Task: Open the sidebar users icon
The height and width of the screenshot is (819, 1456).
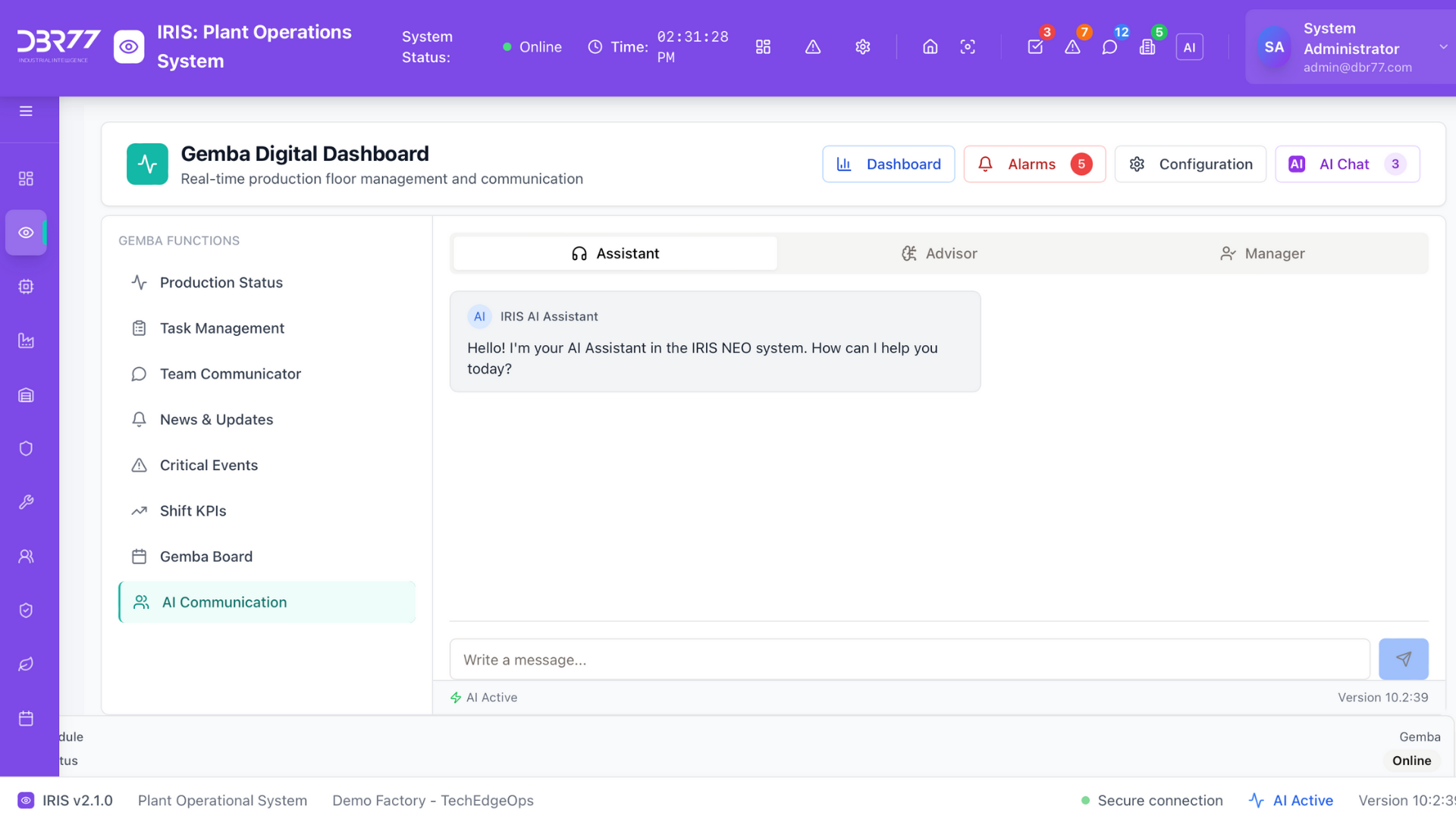Action: tap(26, 556)
